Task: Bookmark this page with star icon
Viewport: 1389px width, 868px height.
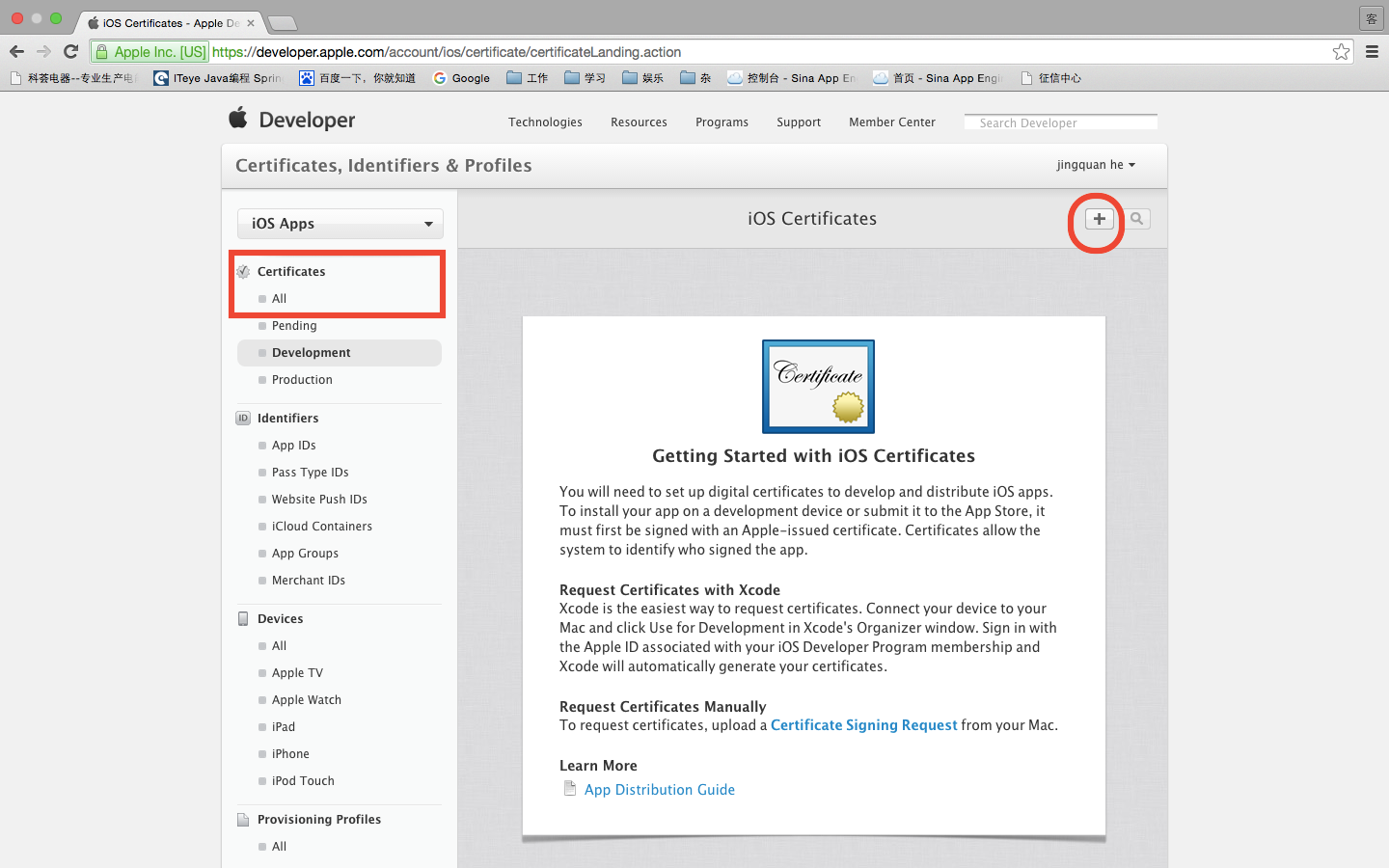Action: (1341, 52)
